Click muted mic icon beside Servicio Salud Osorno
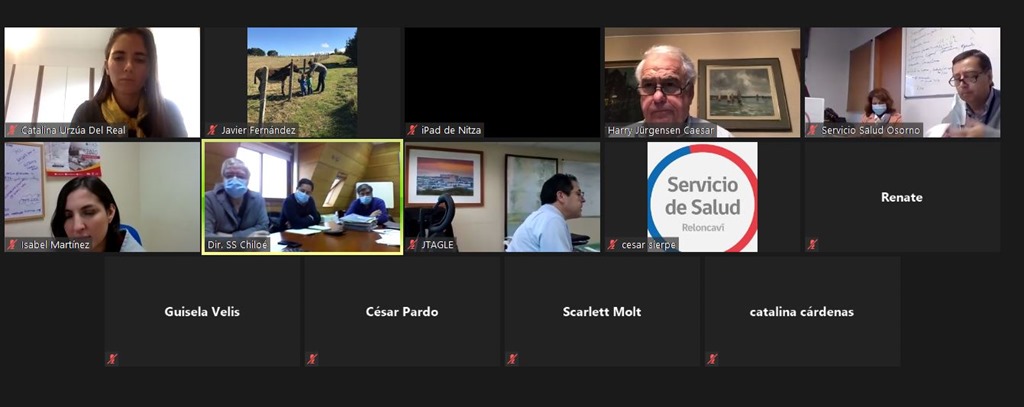 pyautogui.click(x=812, y=130)
